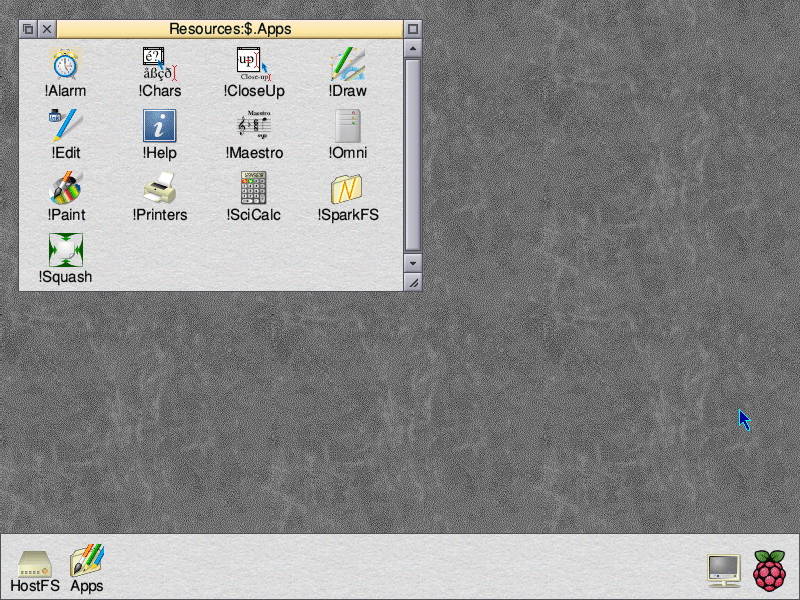Click the adjust size corner of Apps window
Screen dimensions: 800x600
click(x=413, y=282)
